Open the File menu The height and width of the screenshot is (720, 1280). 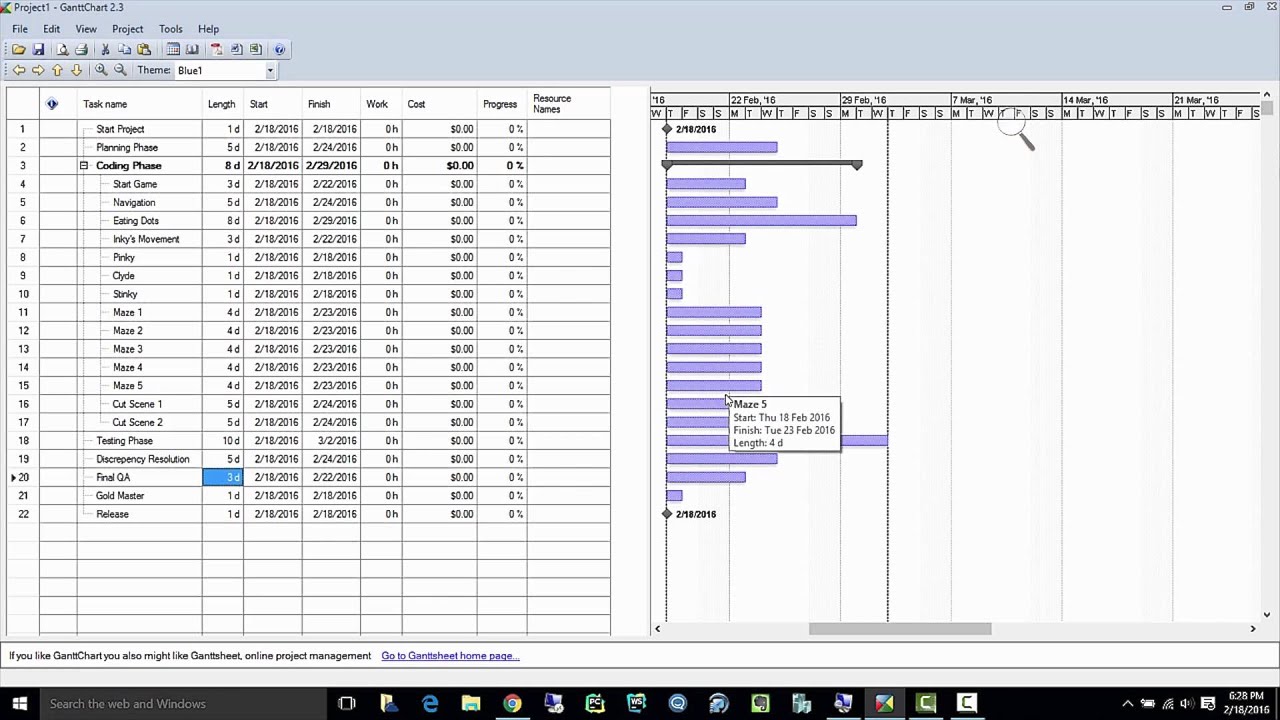20,29
